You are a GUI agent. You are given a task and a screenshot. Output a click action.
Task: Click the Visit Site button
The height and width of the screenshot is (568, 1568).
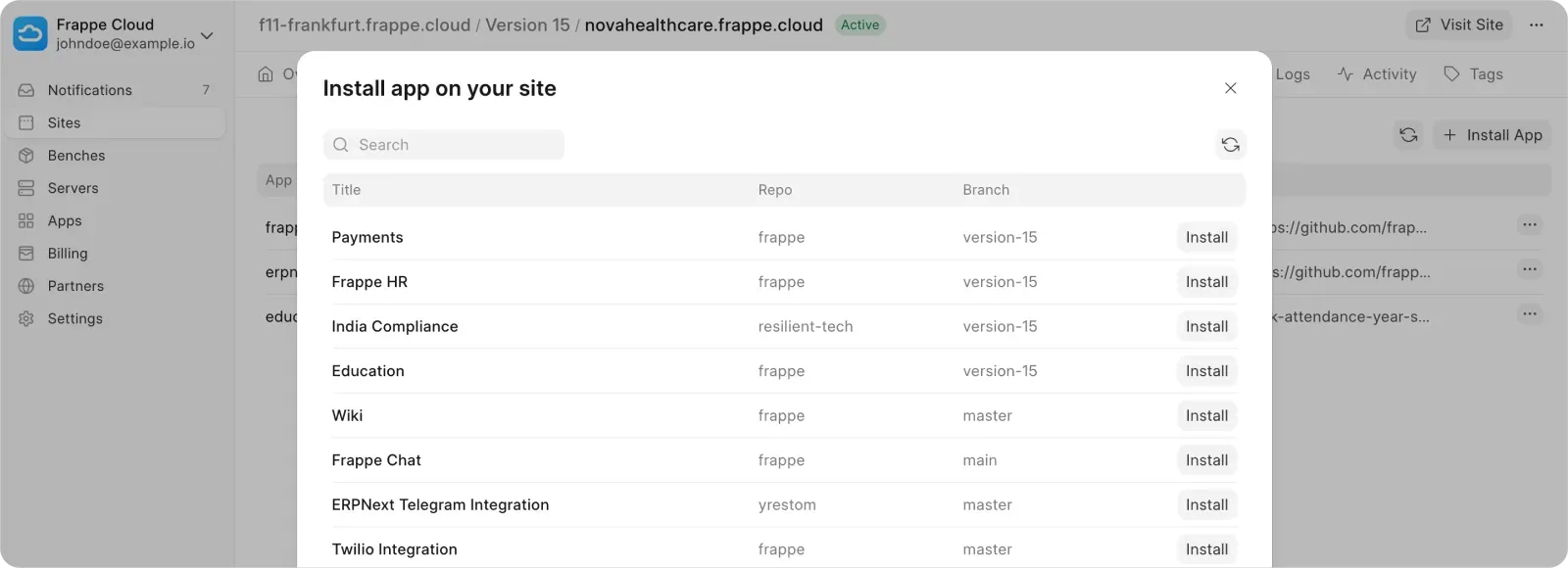tap(1459, 24)
